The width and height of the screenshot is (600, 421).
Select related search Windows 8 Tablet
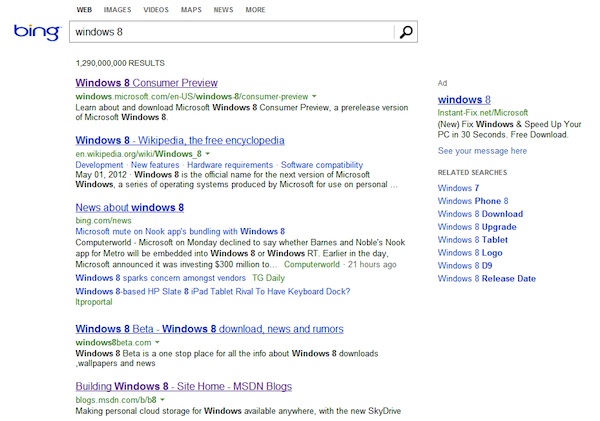(x=473, y=240)
